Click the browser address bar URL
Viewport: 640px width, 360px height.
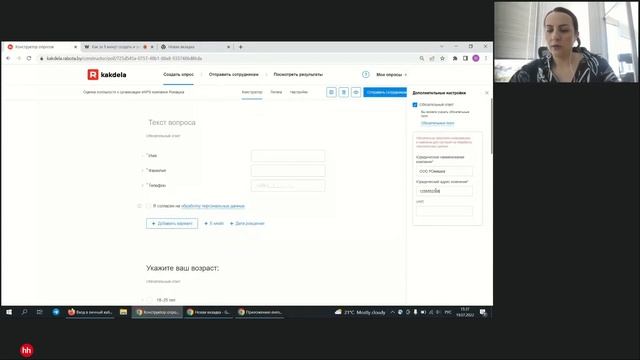(x=124, y=58)
